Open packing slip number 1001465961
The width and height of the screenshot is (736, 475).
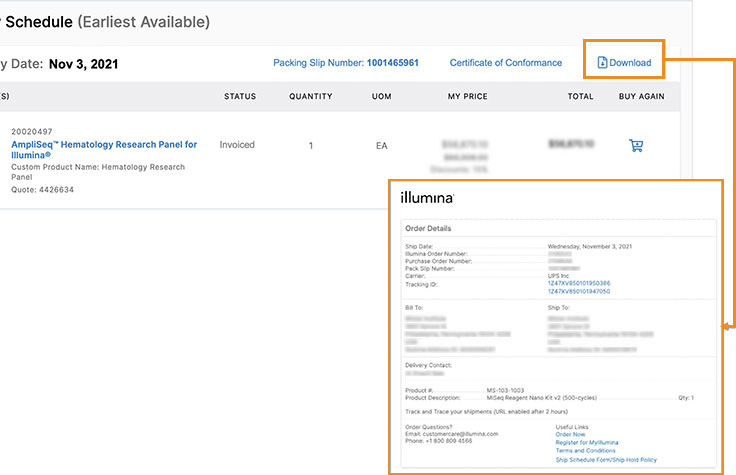click(x=392, y=63)
